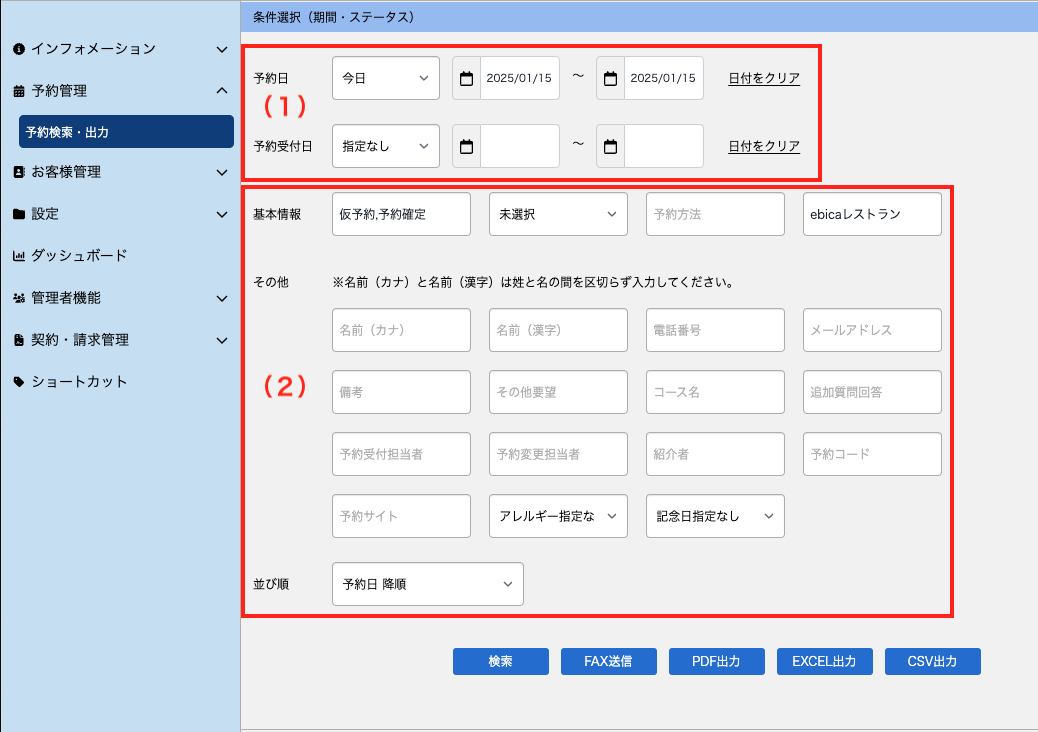The image size is (1038, 732).
Task: Open the お客様管理 menu label
Action: [x=66, y=172]
